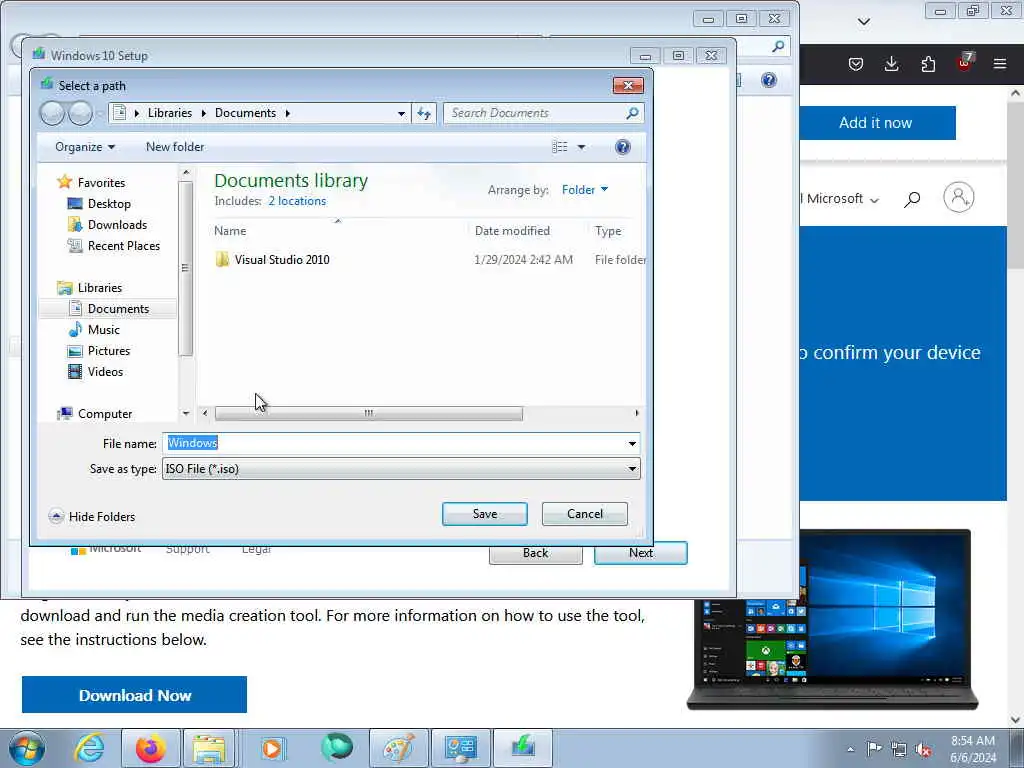Click Libraries in the address breadcrumb
Screen dimensions: 1024x768
coord(170,113)
